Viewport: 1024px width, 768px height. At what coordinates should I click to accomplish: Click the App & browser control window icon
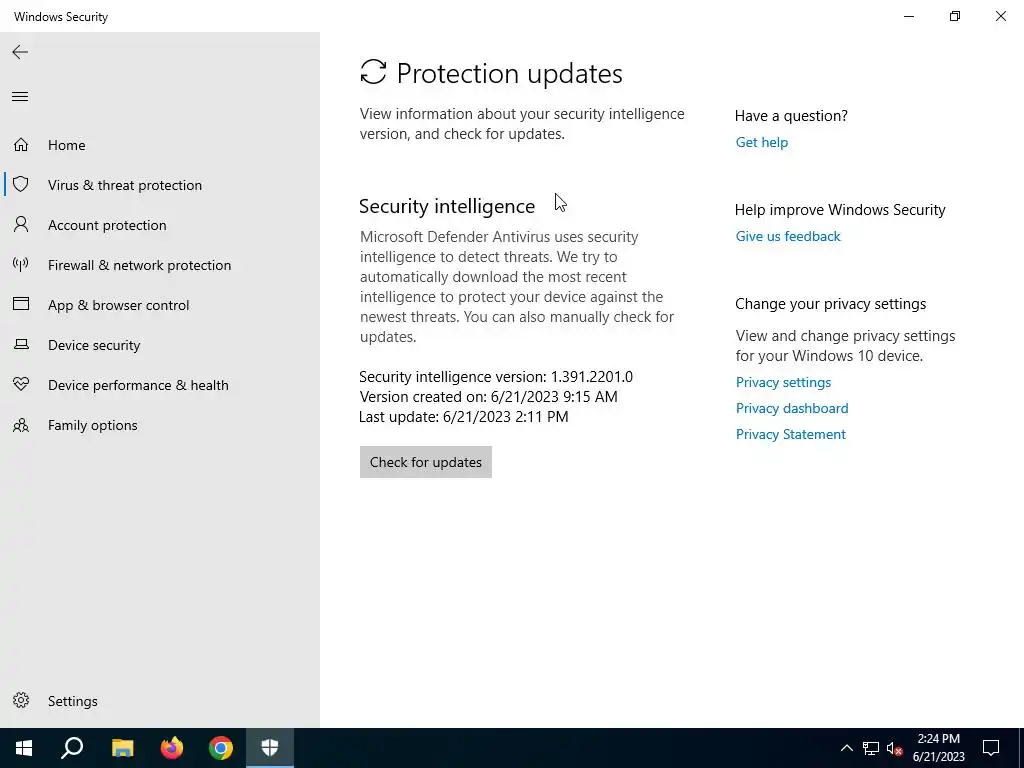[x=21, y=304]
